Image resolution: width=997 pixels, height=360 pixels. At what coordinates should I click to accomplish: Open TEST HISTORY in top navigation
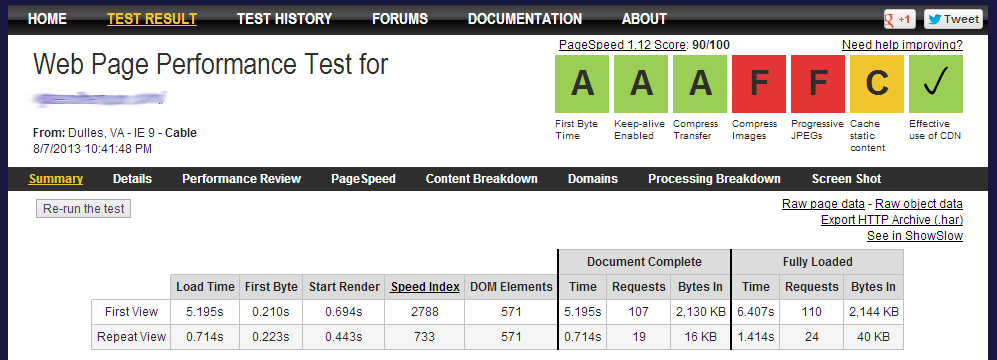point(284,19)
